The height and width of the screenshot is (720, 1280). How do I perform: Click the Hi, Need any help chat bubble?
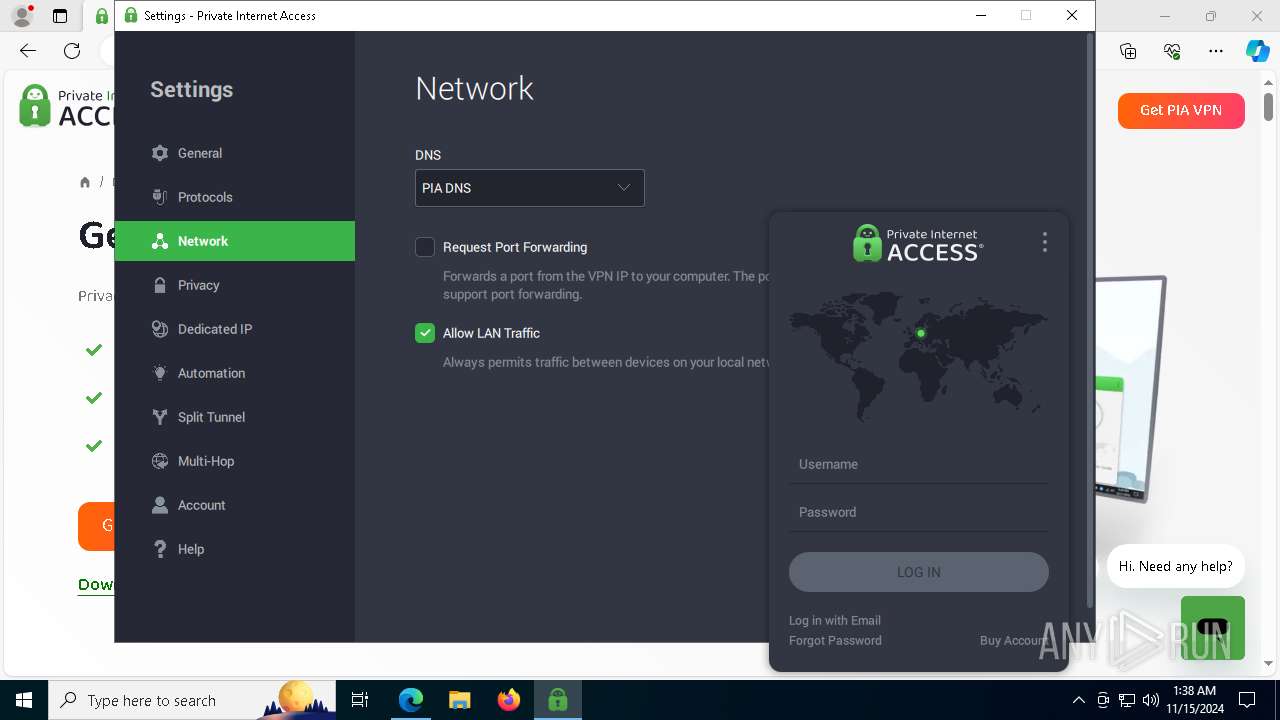coord(1175,566)
